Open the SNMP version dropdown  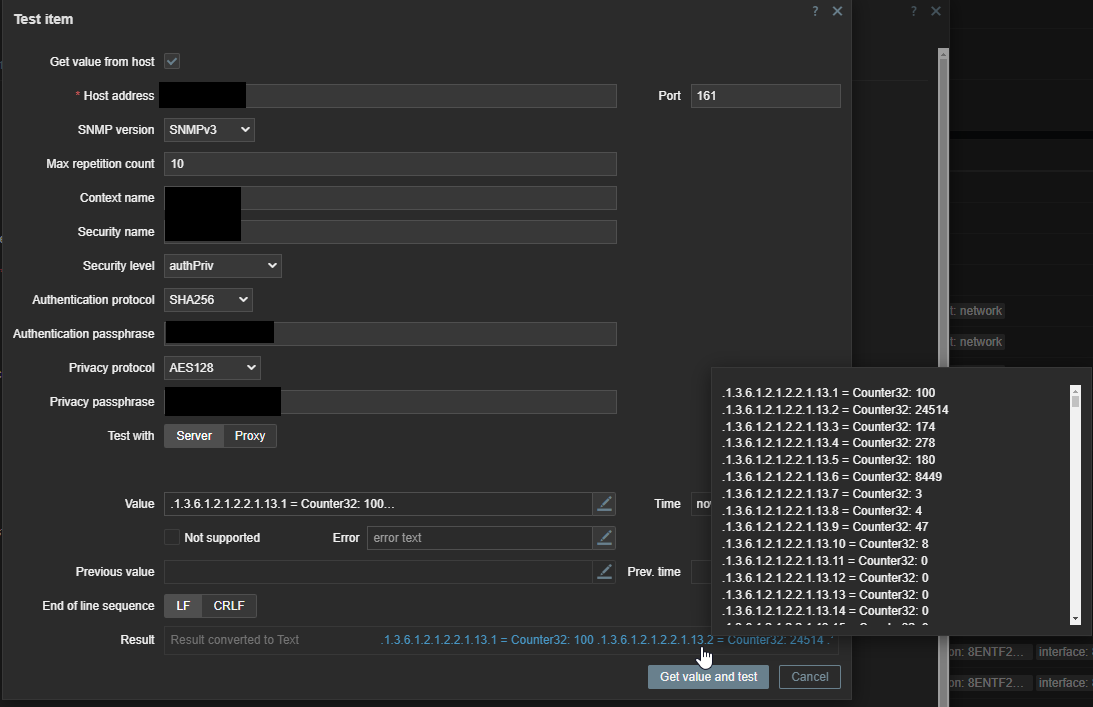click(x=209, y=130)
